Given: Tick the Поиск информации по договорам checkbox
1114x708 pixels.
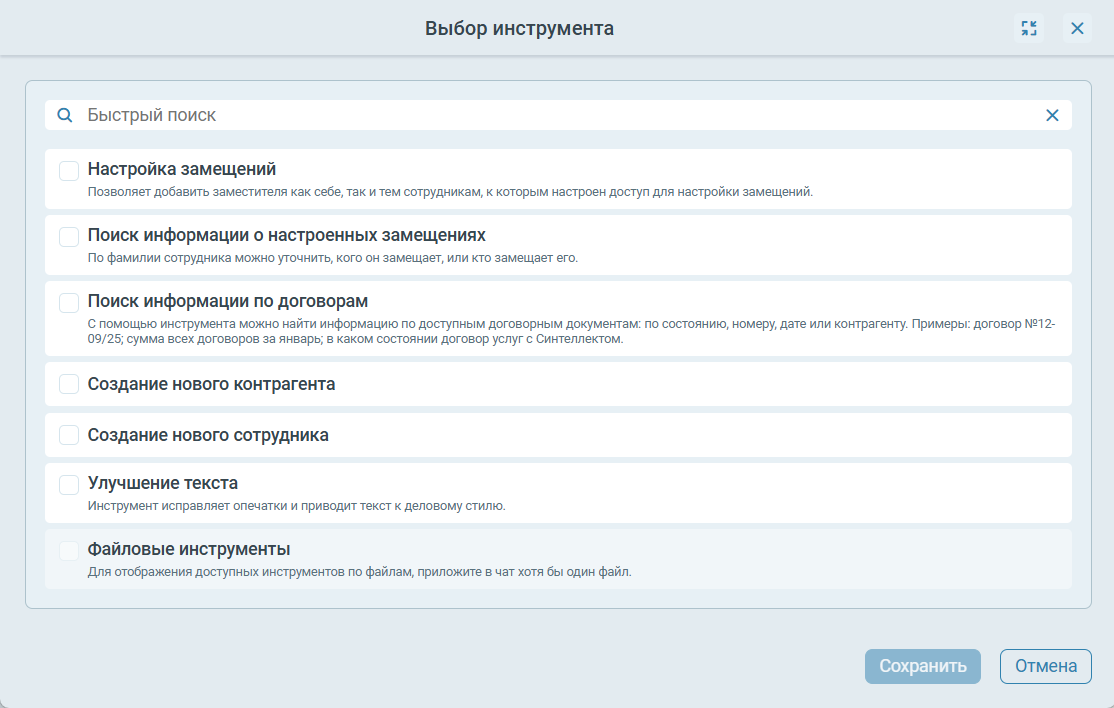Looking at the screenshot, I should click(69, 302).
